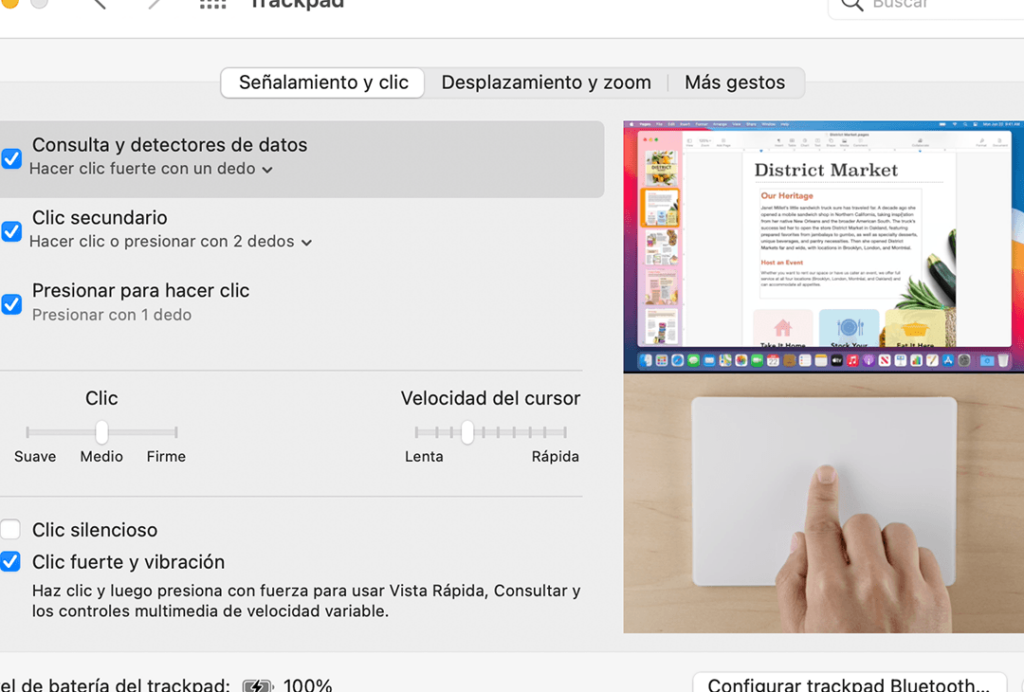Click the "Velocidad del cursor" slider handle
The width and height of the screenshot is (1024, 692).
tap(467, 432)
